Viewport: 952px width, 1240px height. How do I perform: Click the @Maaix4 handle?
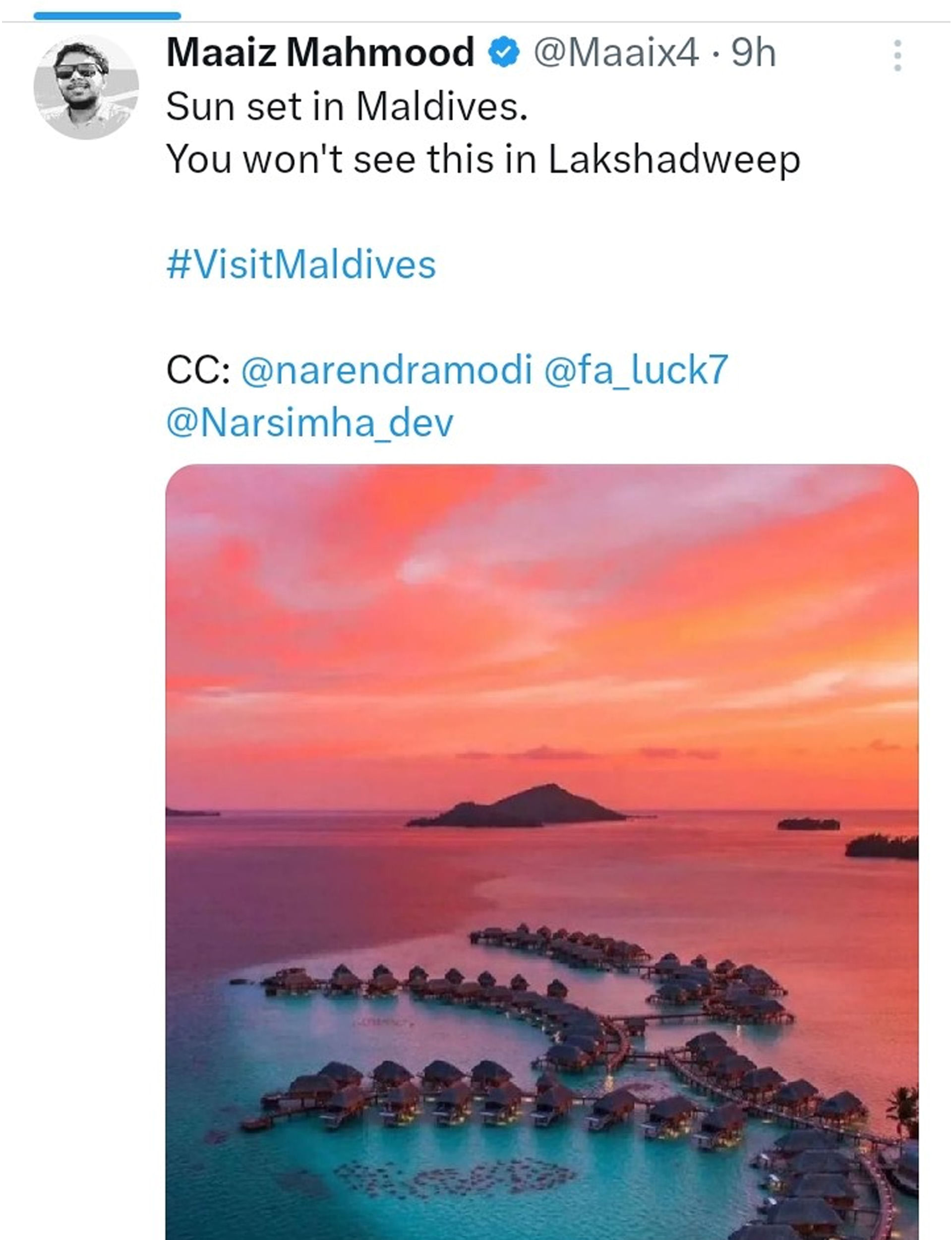616,53
